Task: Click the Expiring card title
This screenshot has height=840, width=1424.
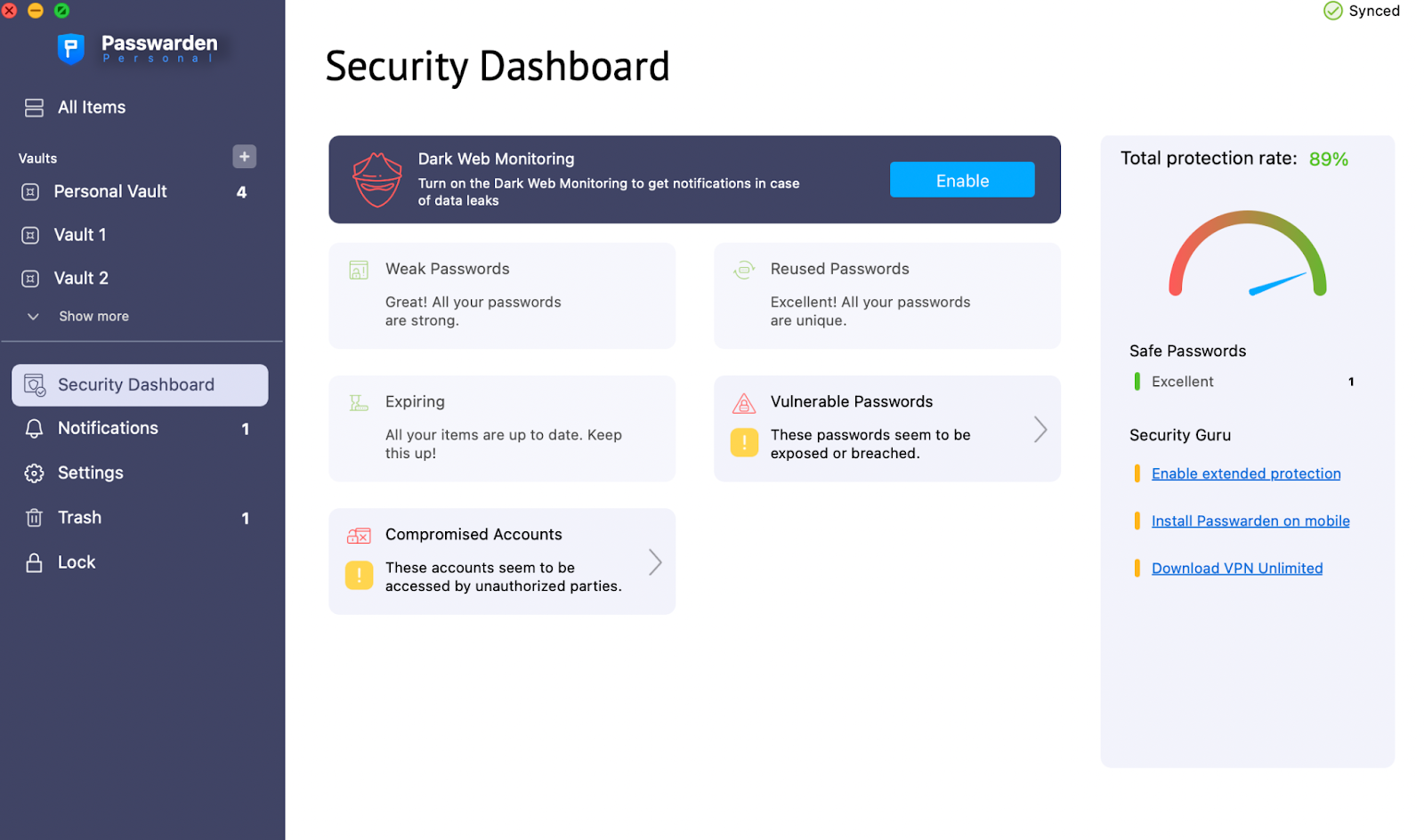Action: click(415, 402)
